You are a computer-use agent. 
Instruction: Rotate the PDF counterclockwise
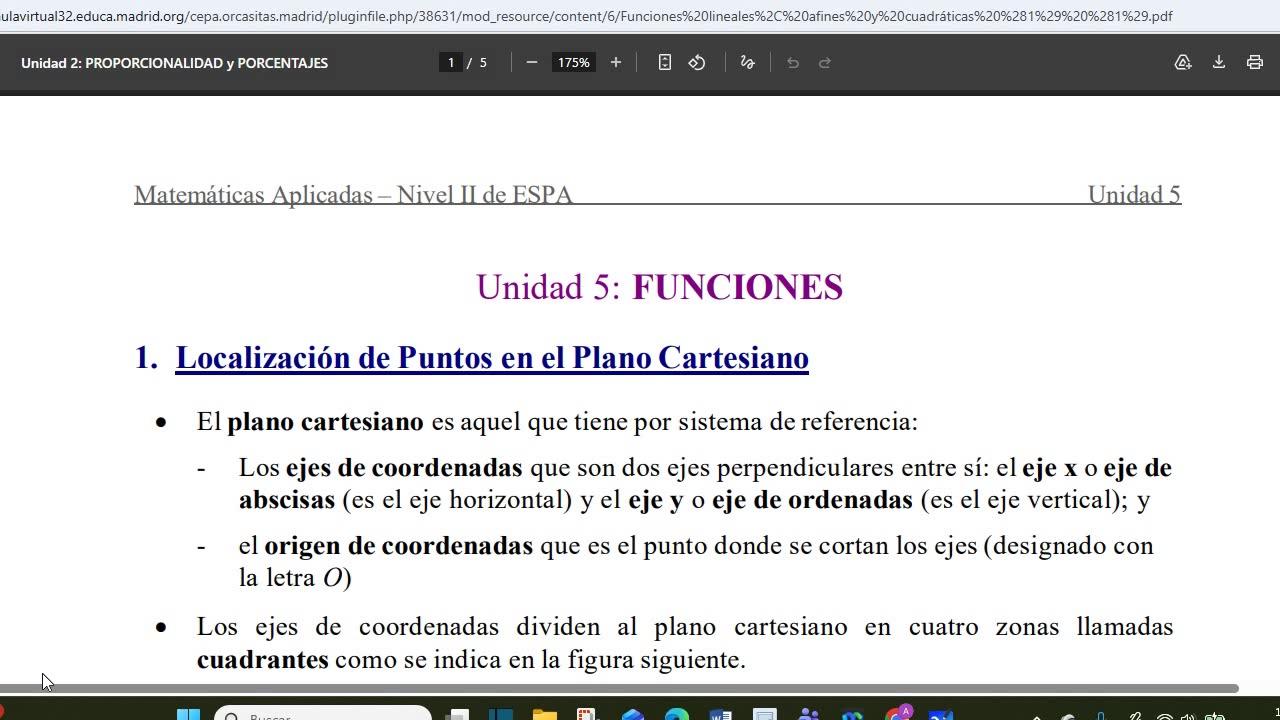(x=697, y=62)
